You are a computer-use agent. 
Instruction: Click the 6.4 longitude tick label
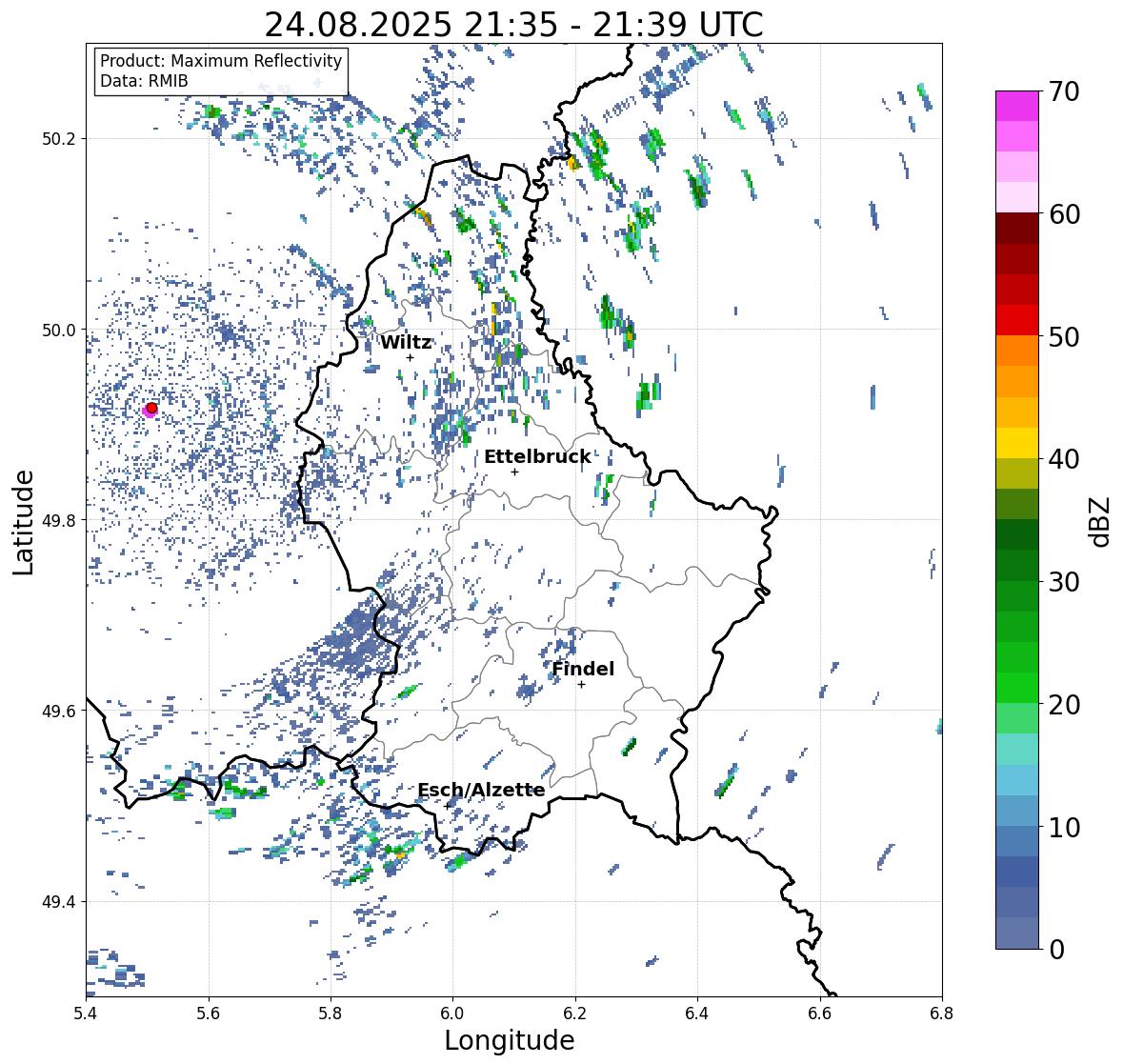(x=697, y=1013)
